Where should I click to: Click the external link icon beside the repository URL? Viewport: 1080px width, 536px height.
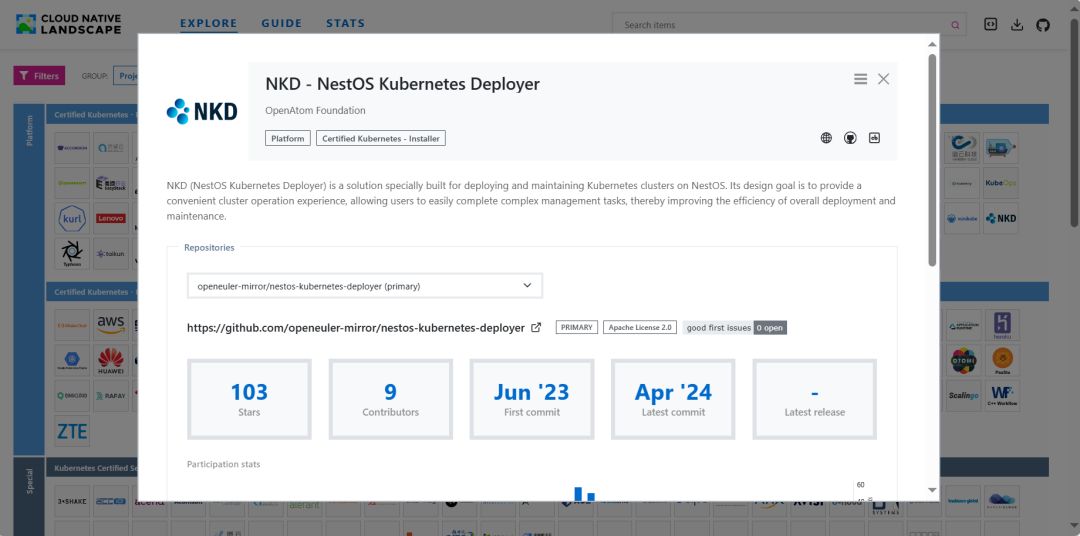(536, 327)
